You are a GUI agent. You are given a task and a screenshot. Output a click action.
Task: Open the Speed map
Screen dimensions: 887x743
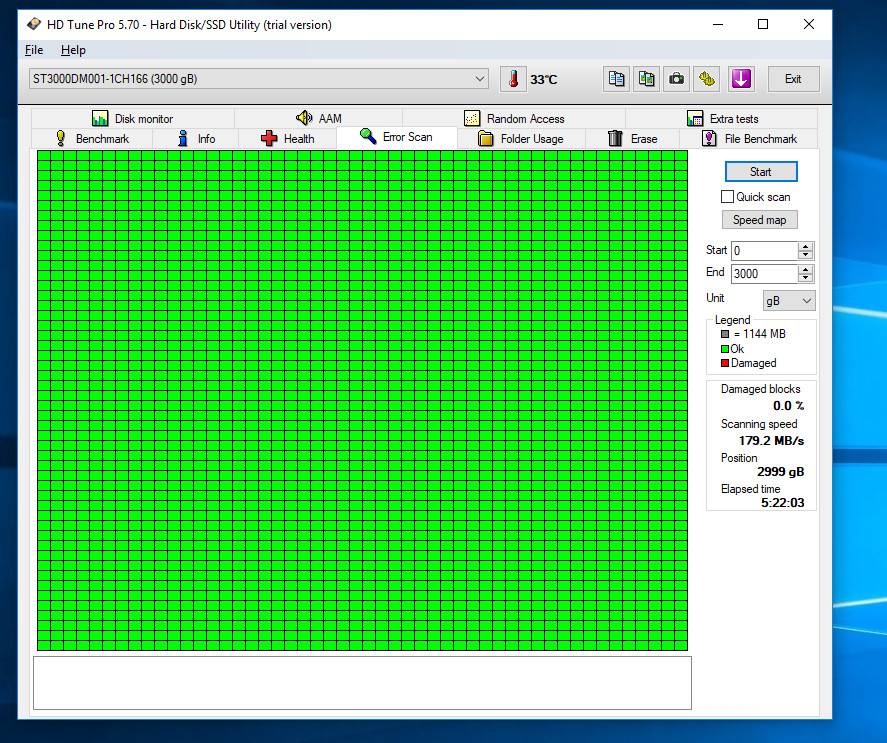click(760, 220)
